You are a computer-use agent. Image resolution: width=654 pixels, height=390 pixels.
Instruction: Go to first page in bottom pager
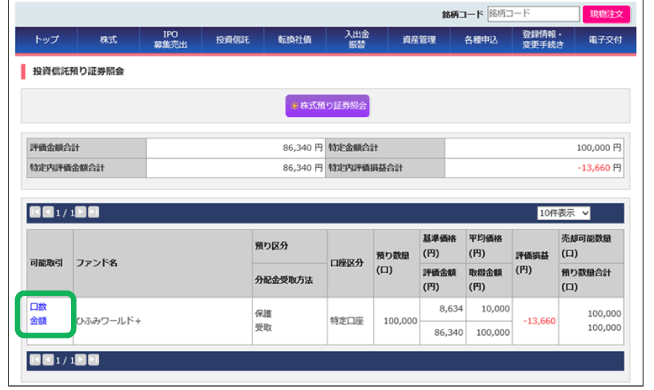pyautogui.click(x=35, y=360)
